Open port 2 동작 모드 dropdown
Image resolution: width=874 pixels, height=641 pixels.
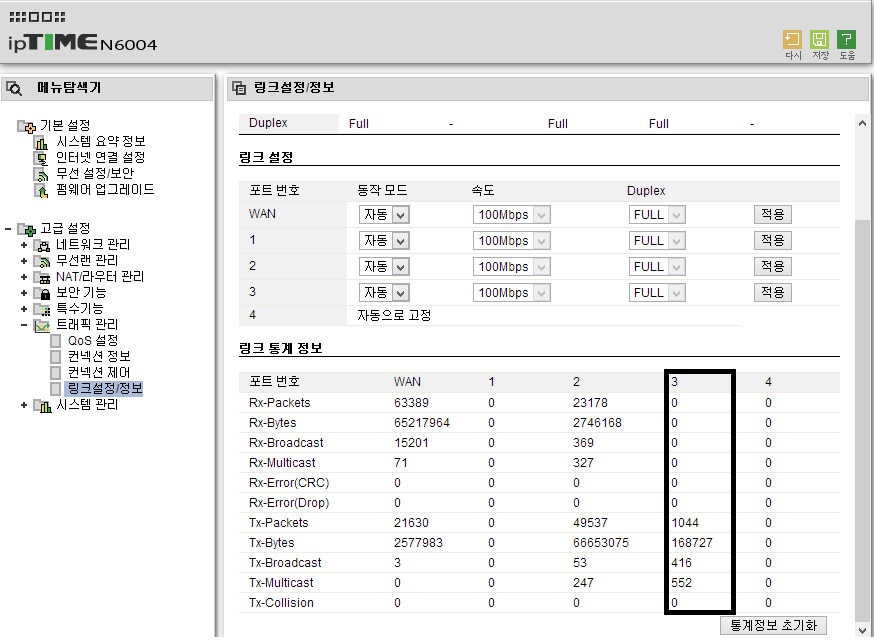pyautogui.click(x=385, y=266)
